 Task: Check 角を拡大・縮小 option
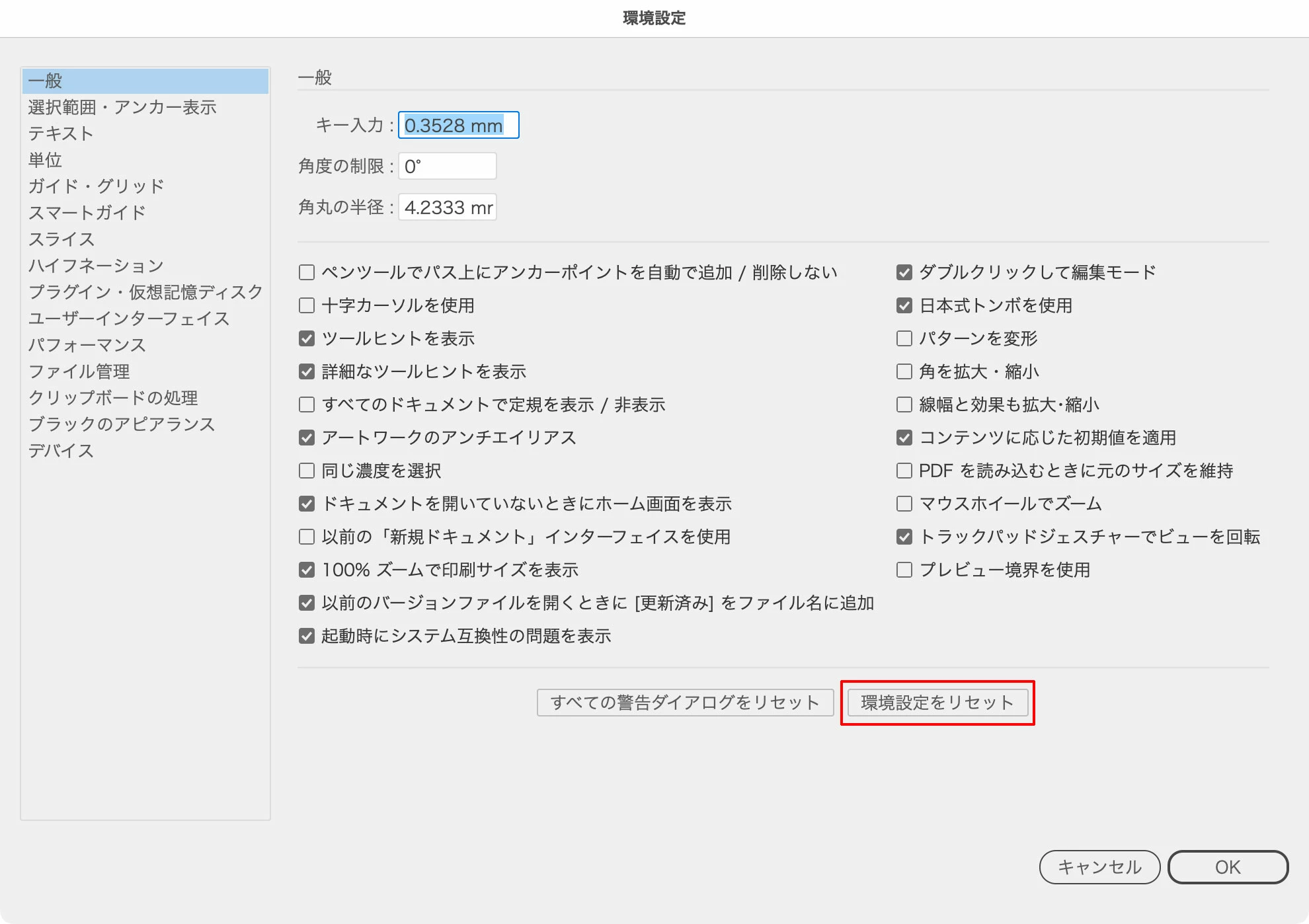click(904, 371)
